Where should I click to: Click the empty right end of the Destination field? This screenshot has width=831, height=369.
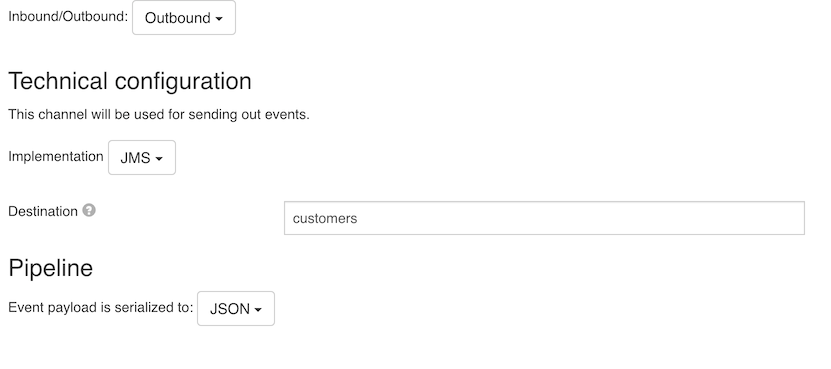[742, 218]
